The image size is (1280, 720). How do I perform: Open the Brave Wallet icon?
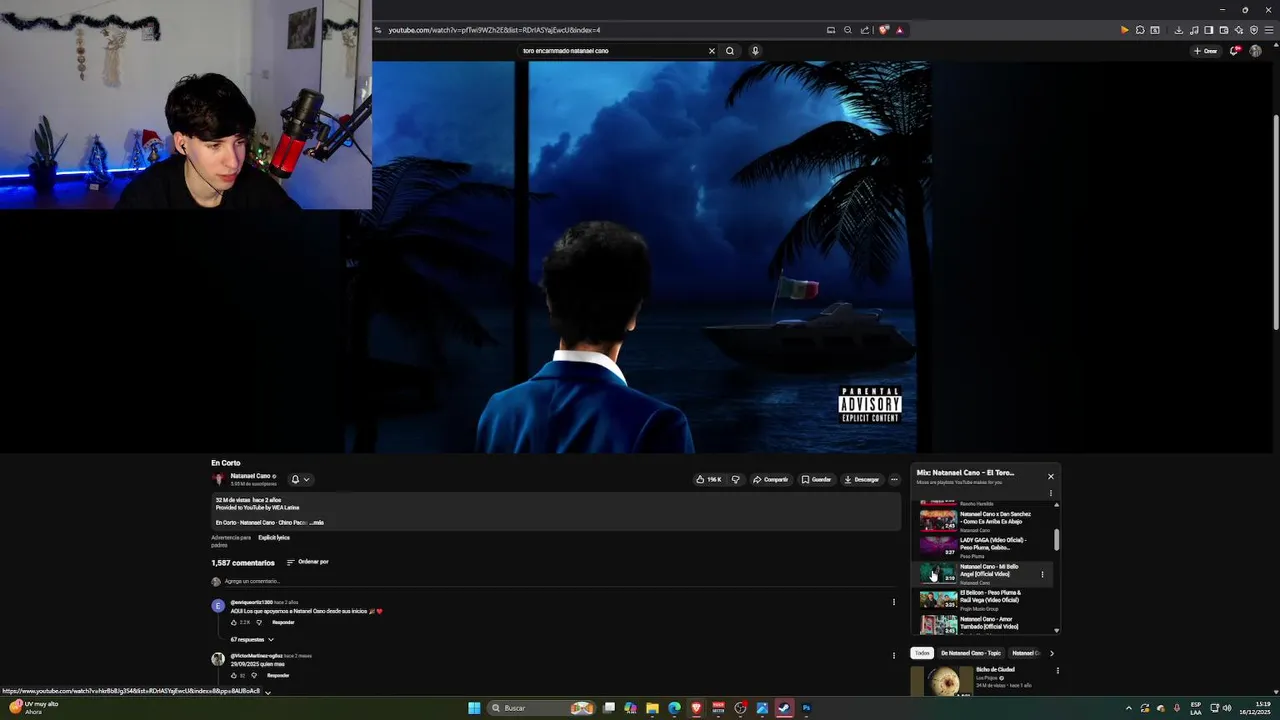1223,30
